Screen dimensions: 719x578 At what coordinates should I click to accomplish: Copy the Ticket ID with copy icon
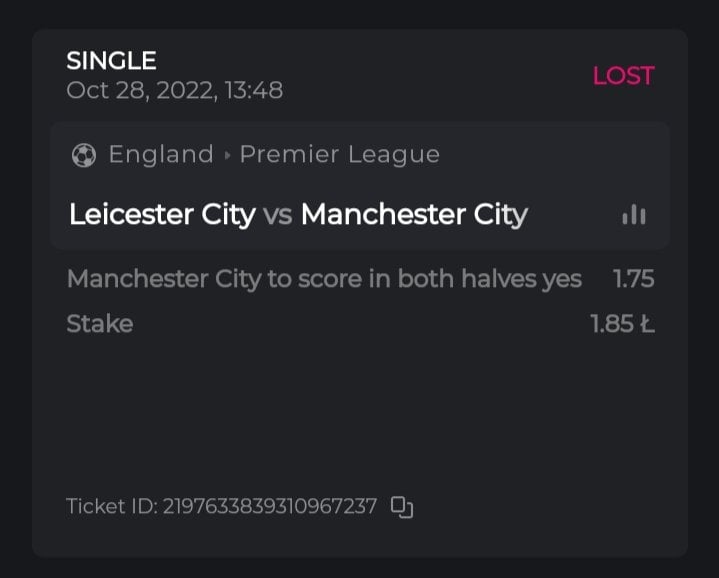pos(402,507)
